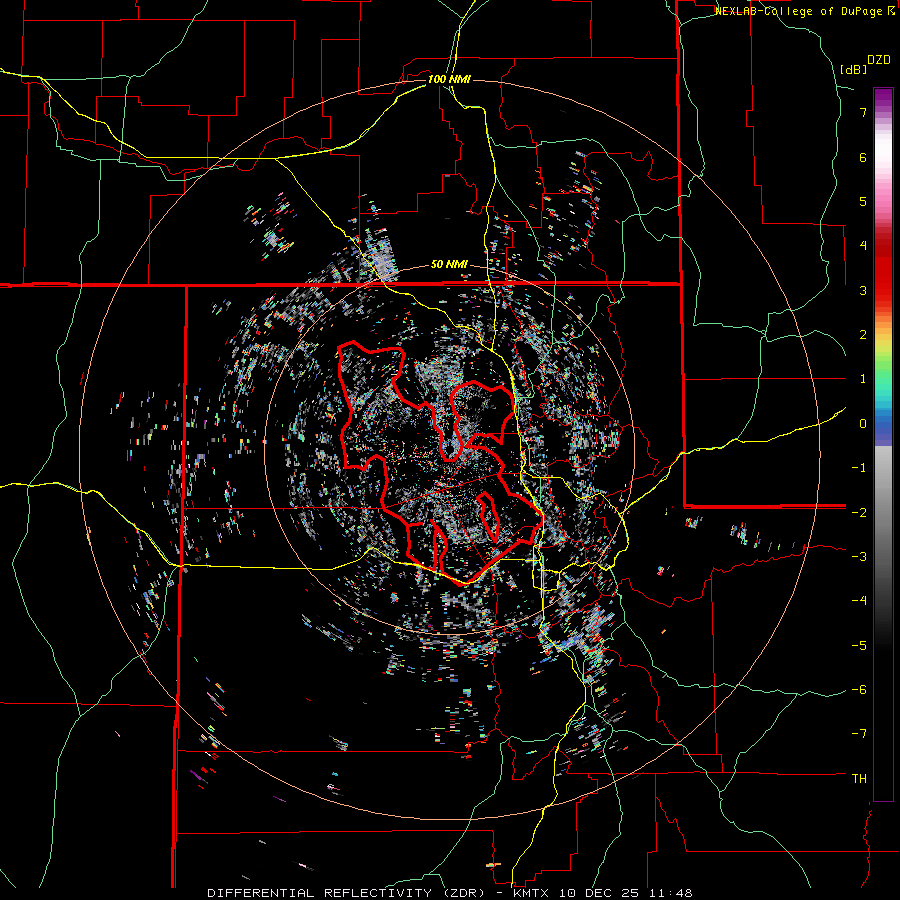Image resolution: width=900 pixels, height=900 pixels.
Task: Click the -1 value on color scale
Action: (x=859, y=468)
